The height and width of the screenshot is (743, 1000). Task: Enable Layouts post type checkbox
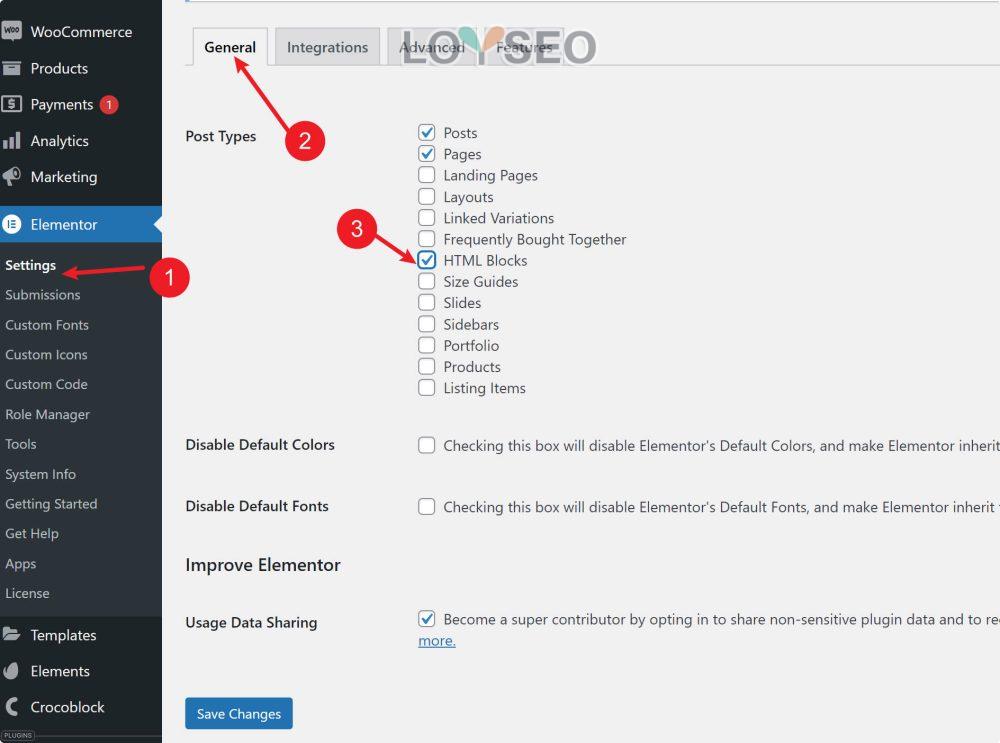pyautogui.click(x=427, y=196)
